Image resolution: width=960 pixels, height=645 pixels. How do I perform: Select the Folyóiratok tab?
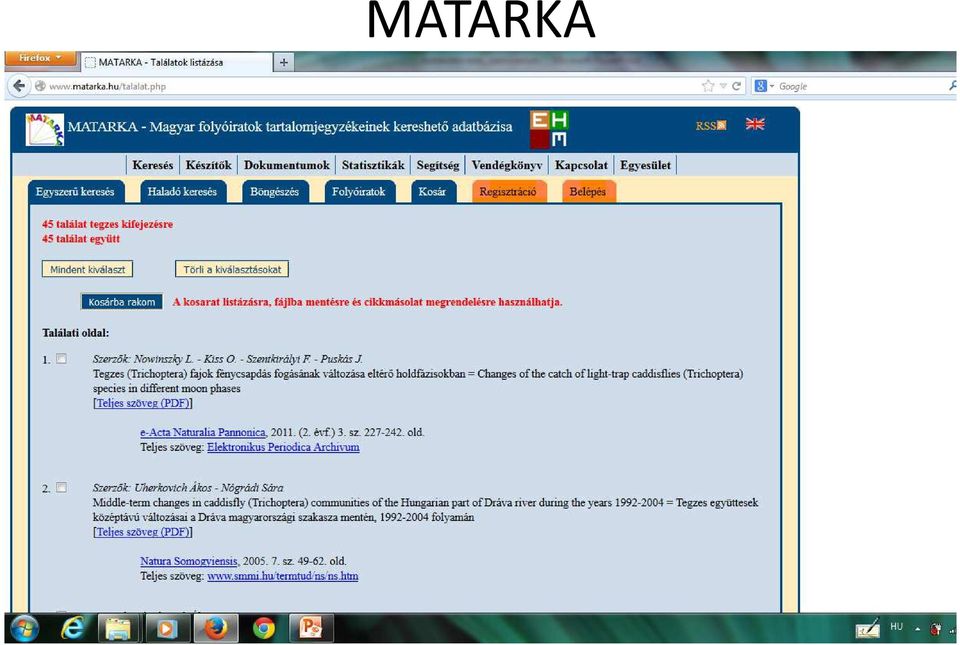pos(359,192)
